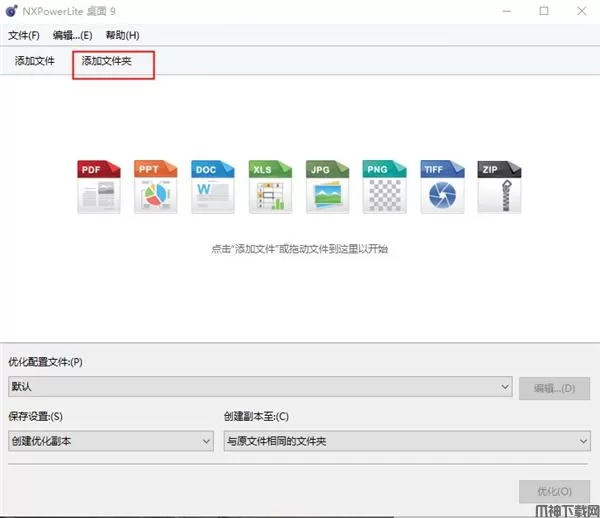Open the 文件(F) menu
The height and width of the screenshot is (518, 600).
(24, 36)
